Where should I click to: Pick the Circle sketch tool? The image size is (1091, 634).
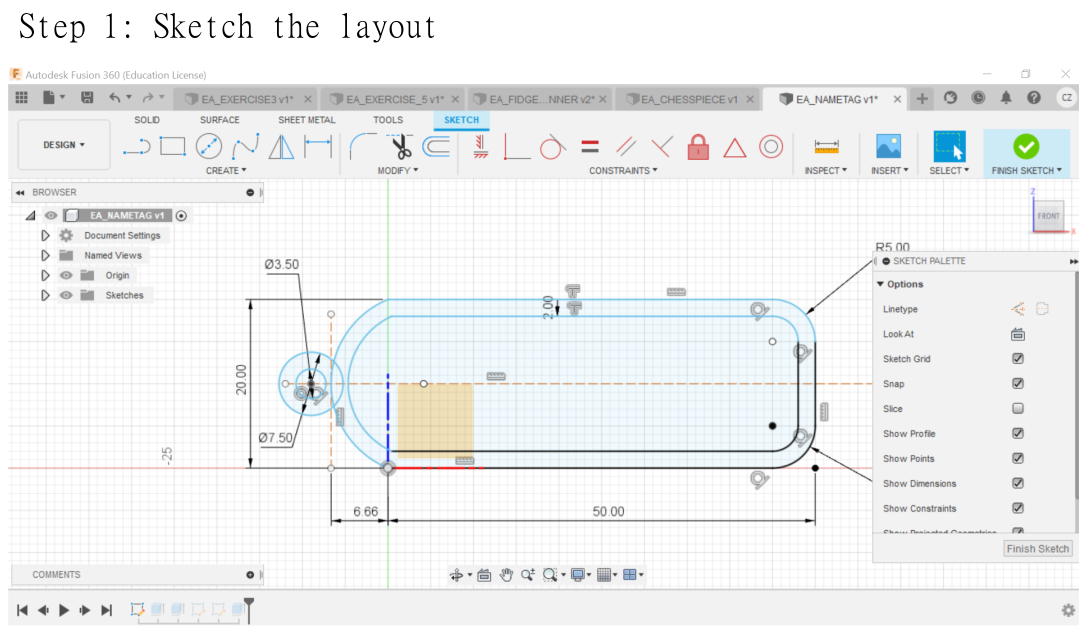tap(208, 146)
